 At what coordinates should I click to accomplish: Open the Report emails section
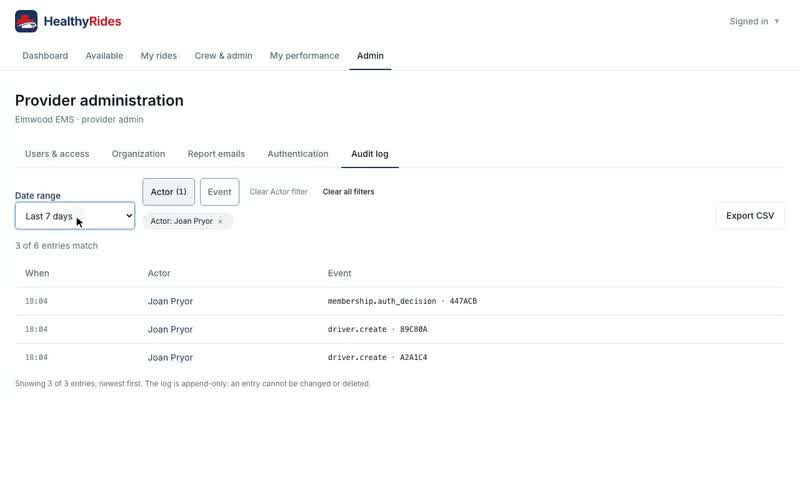[216, 154]
